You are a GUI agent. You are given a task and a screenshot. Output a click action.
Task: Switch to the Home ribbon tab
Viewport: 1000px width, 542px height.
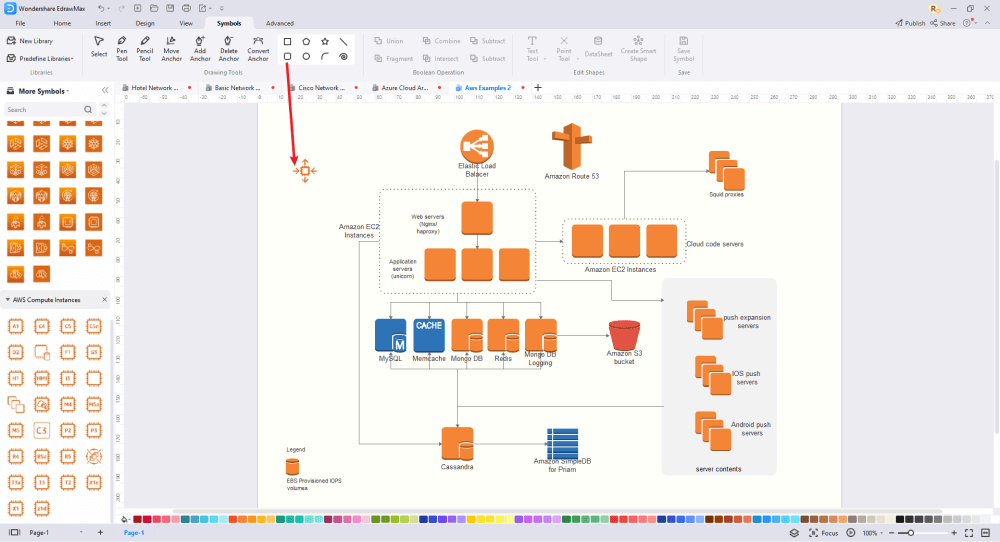click(62, 23)
